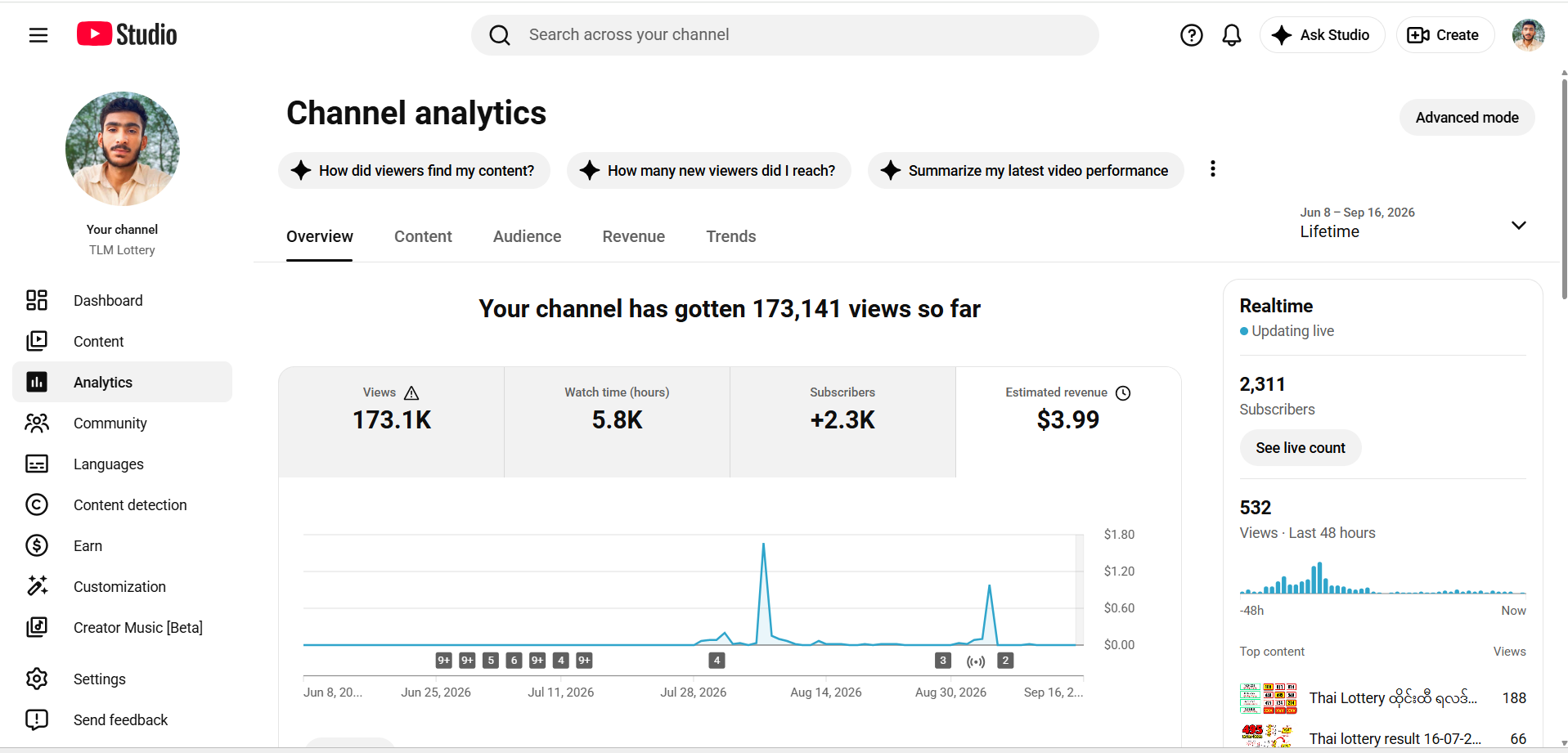Click the Dashboard icon in sidebar

(37, 300)
